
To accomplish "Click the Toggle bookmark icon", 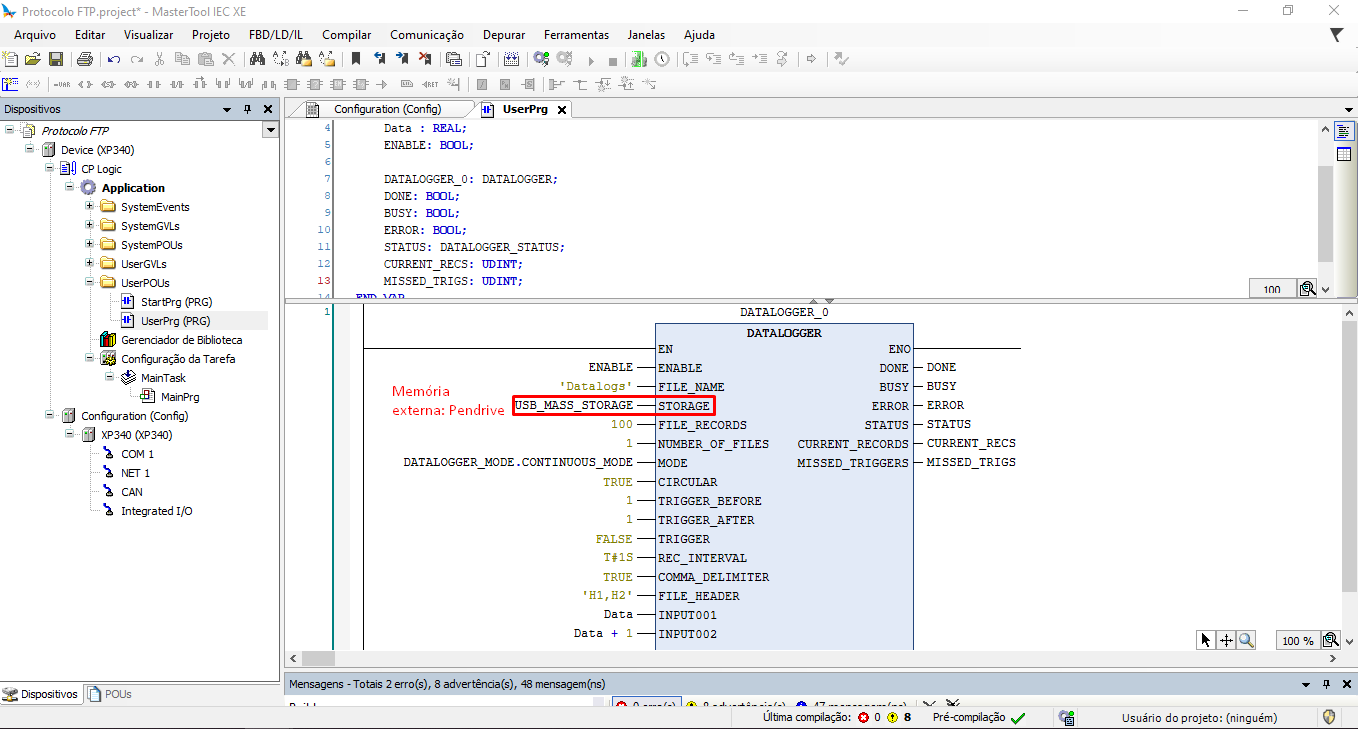I will (355, 59).
